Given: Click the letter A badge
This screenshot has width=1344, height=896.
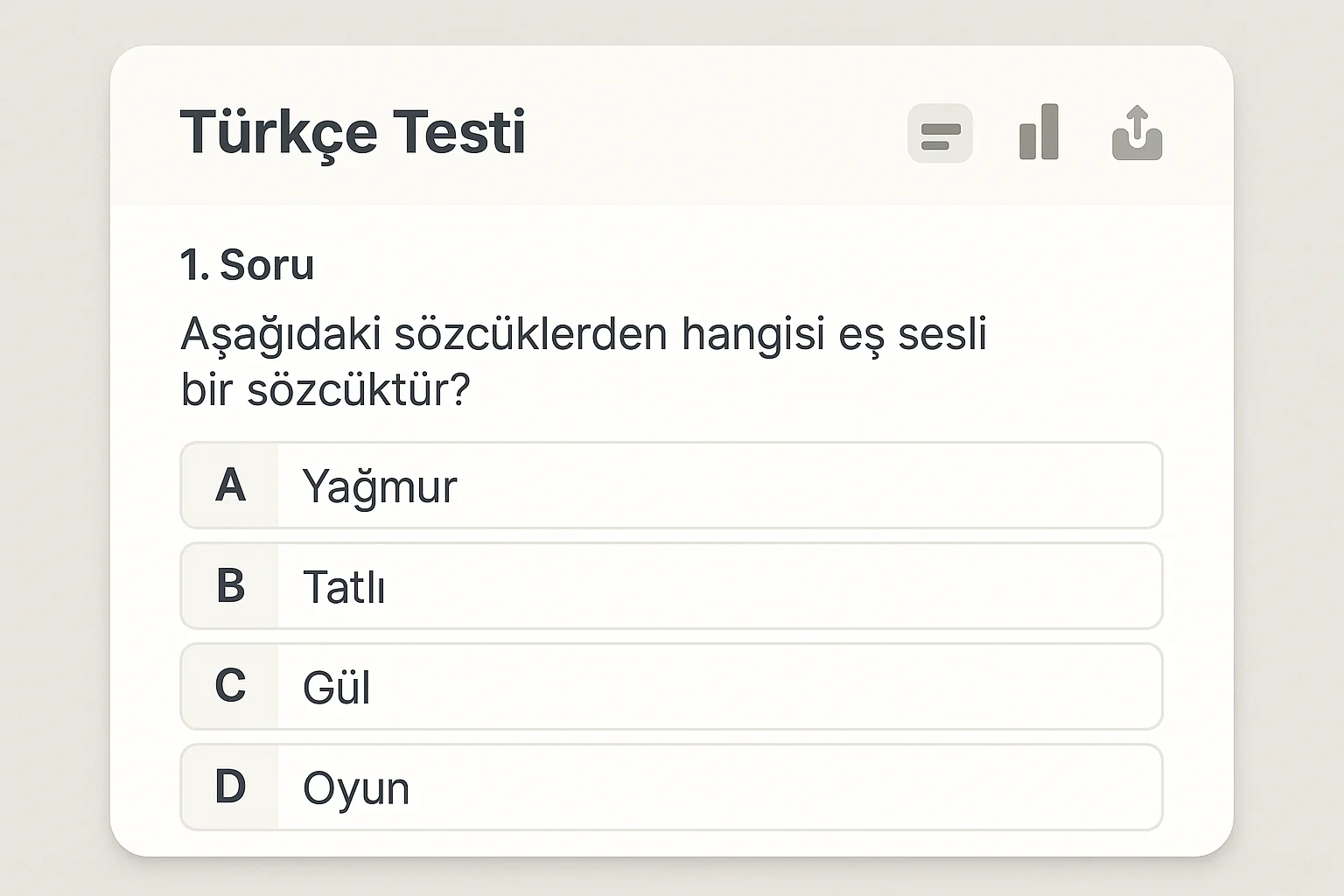Looking at the screenshot, I should (229, 486).
